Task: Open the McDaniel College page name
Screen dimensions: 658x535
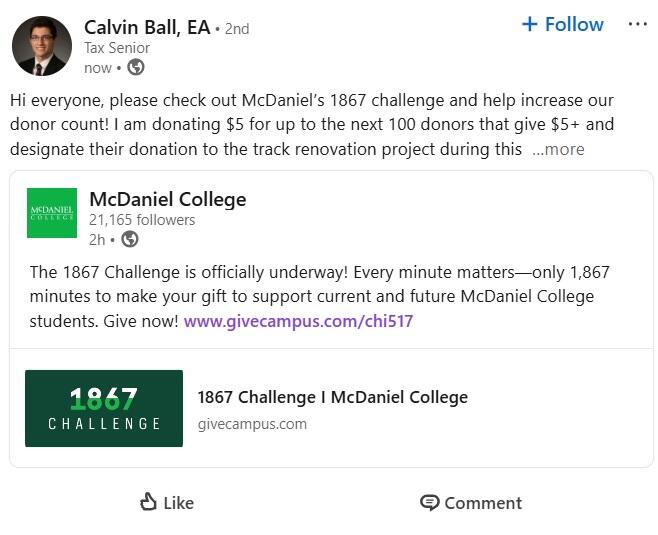Action: click(168, 199)
